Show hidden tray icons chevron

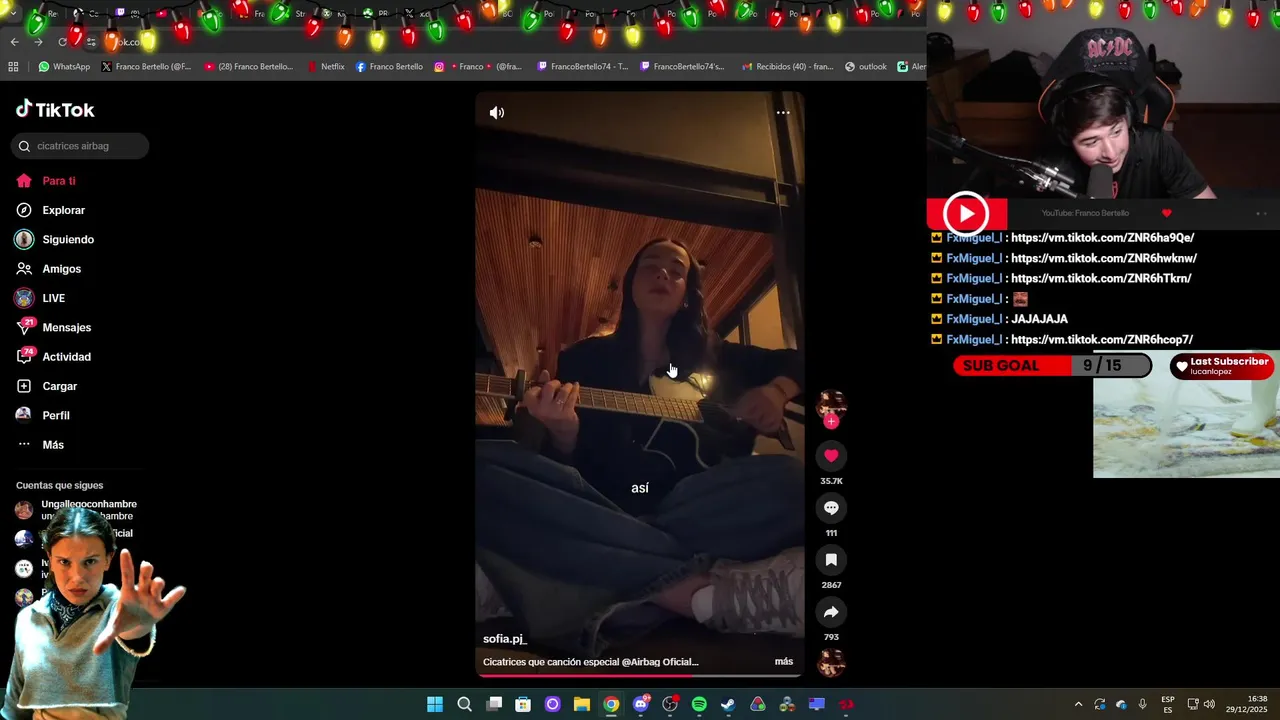[1078, 705]
